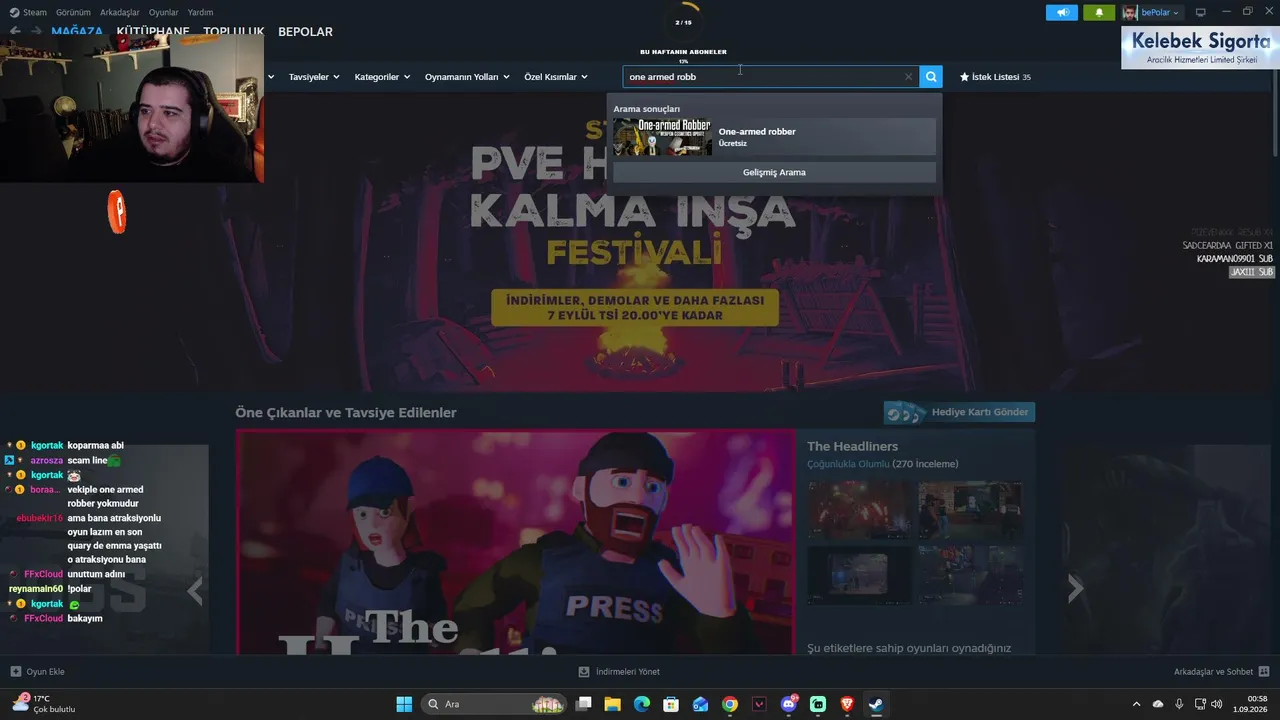Click Oyun Ekle to add a game
The width and height of the screenshot is (1280, 720).
[38, 672]
